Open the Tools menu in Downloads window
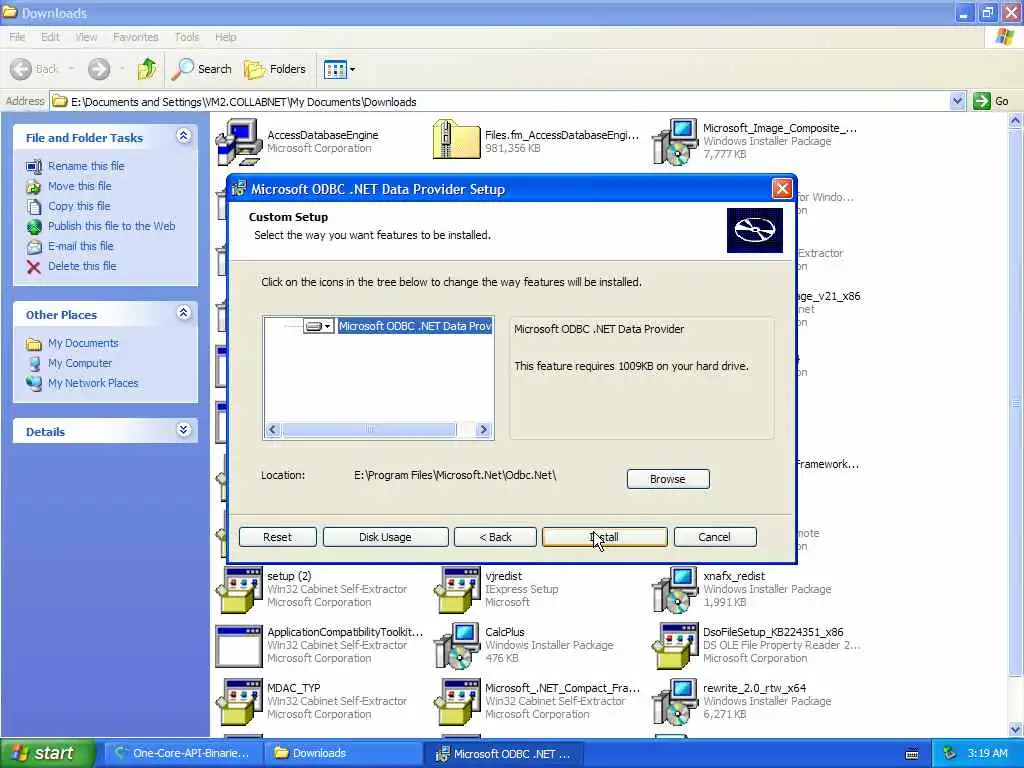 pyautogui.click(x=187, y=37)
